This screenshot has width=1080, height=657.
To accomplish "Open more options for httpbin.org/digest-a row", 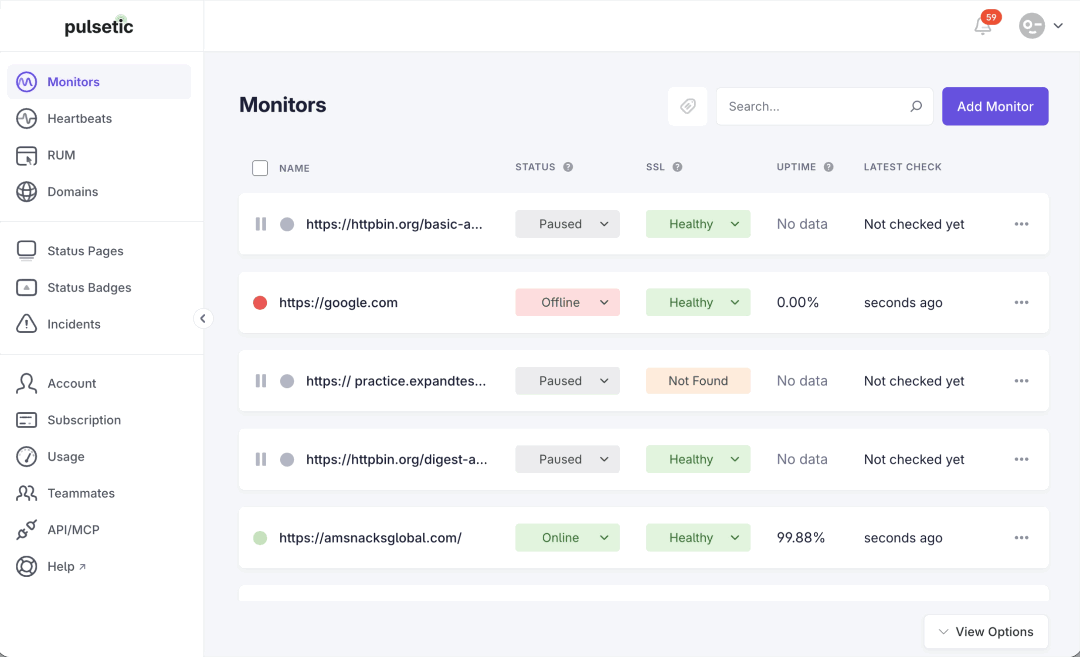I will 1021,459.
